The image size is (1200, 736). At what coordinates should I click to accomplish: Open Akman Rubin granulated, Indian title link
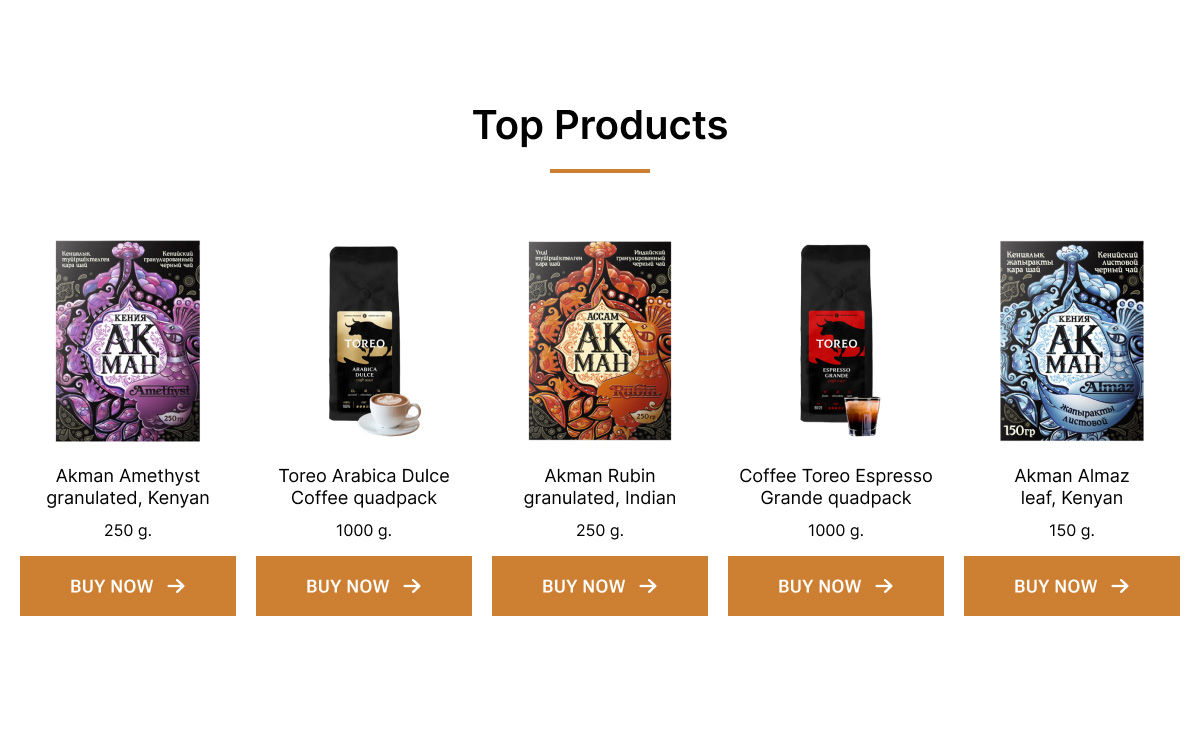pos(600,487)
